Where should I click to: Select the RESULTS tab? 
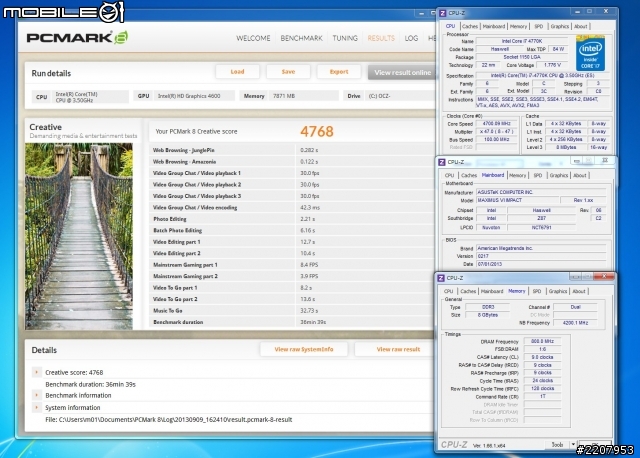pos(381,38)
